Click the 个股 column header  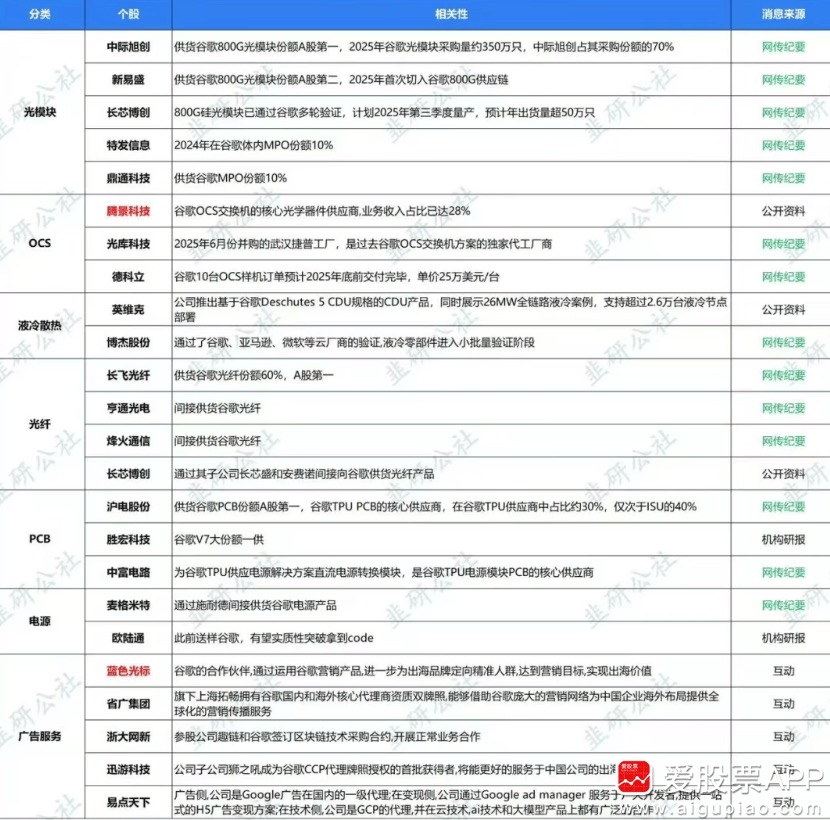[128, 14]
